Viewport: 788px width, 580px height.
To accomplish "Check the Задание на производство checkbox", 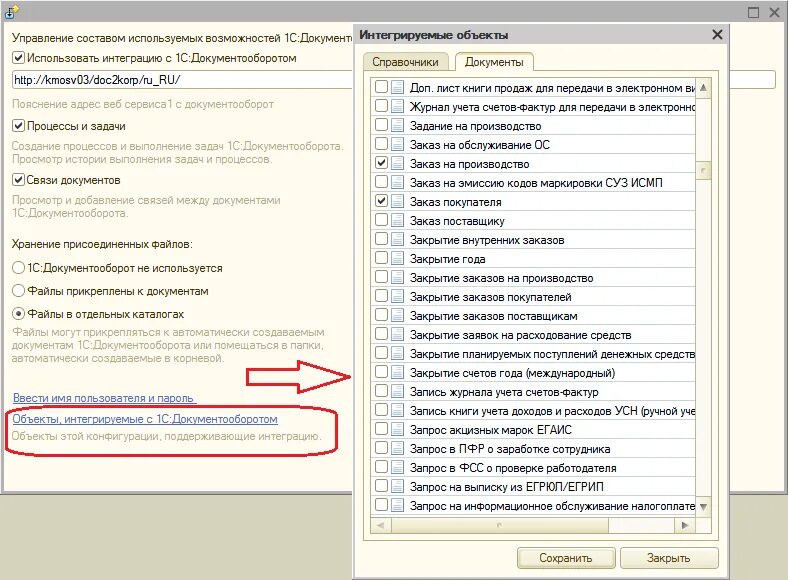I will click(x=381, y=125).
